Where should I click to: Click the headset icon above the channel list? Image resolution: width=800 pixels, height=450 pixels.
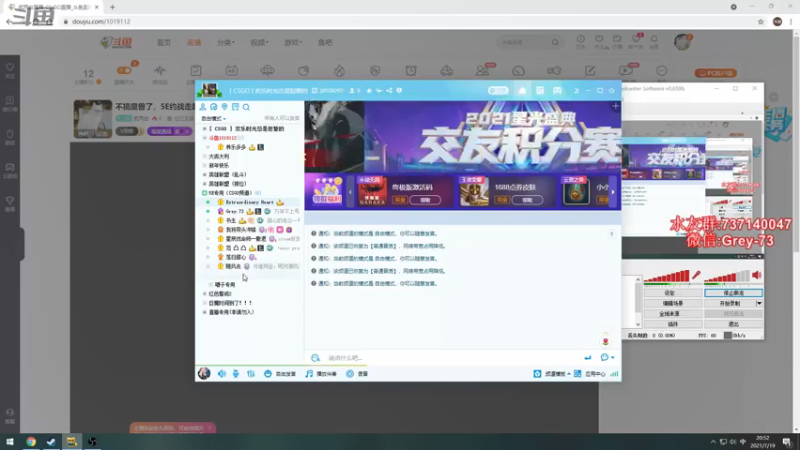click(214, 107)
